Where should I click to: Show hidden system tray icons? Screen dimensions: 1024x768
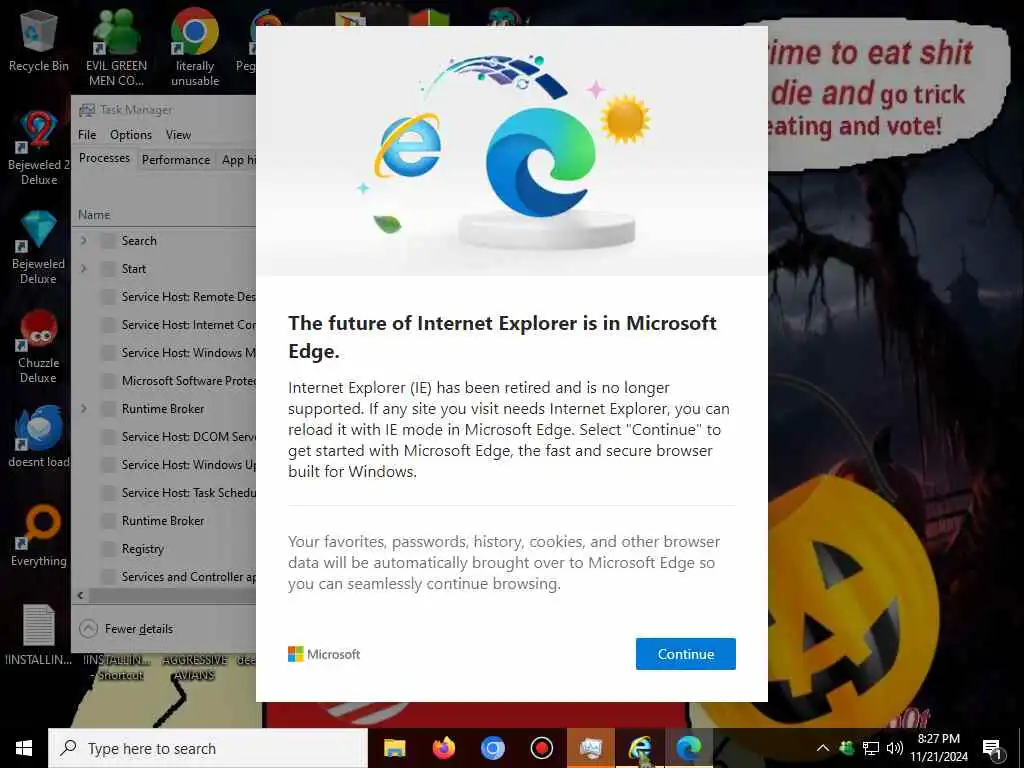click(823, 748)
